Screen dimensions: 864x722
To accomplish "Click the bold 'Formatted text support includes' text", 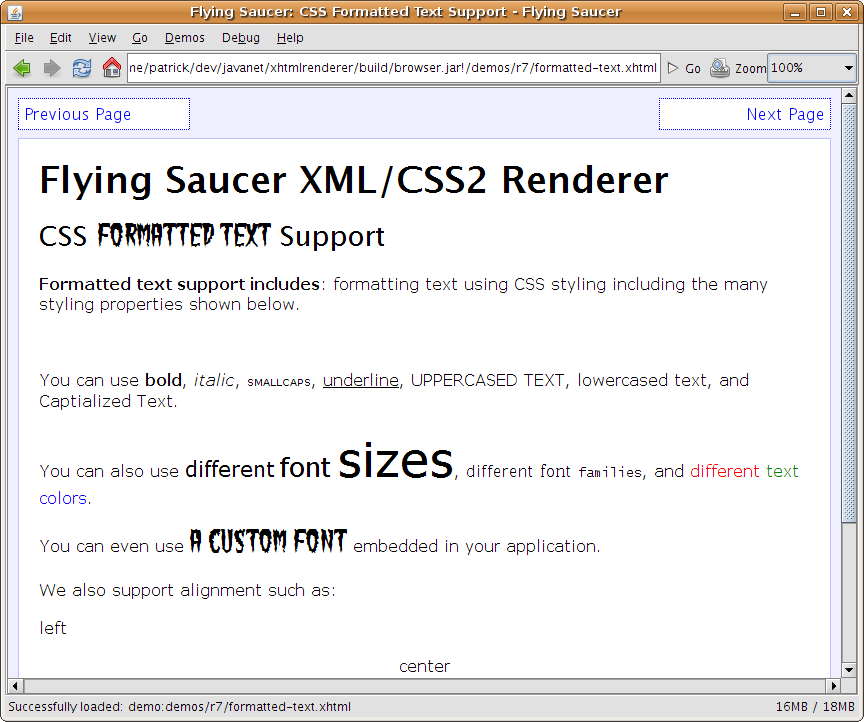I will 180,284.
